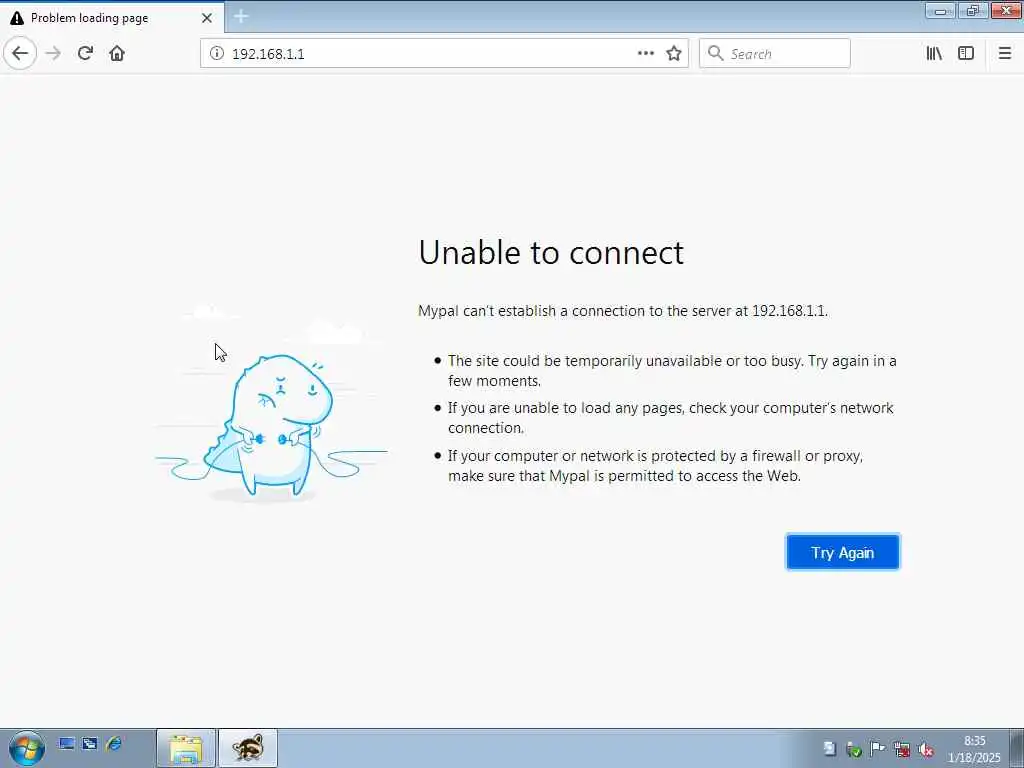Switch to Mypal raccoon taskbar button
This screenshot has width=1024, height=768.
[x=248, y=748]
